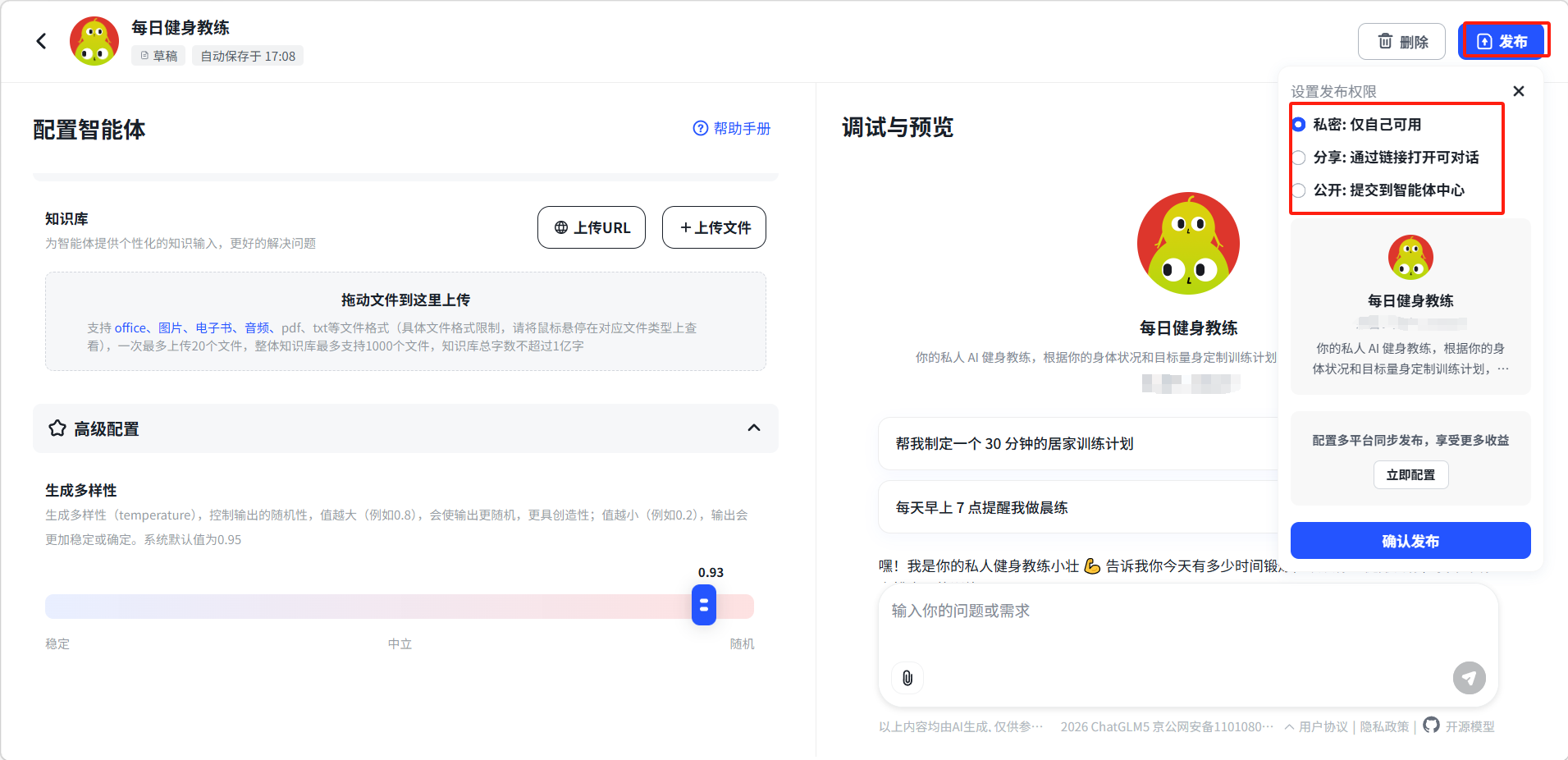The width and height of the screenshot is (1568, 760).
Task: Click upload file button
Action: click(x=714, y=227)
